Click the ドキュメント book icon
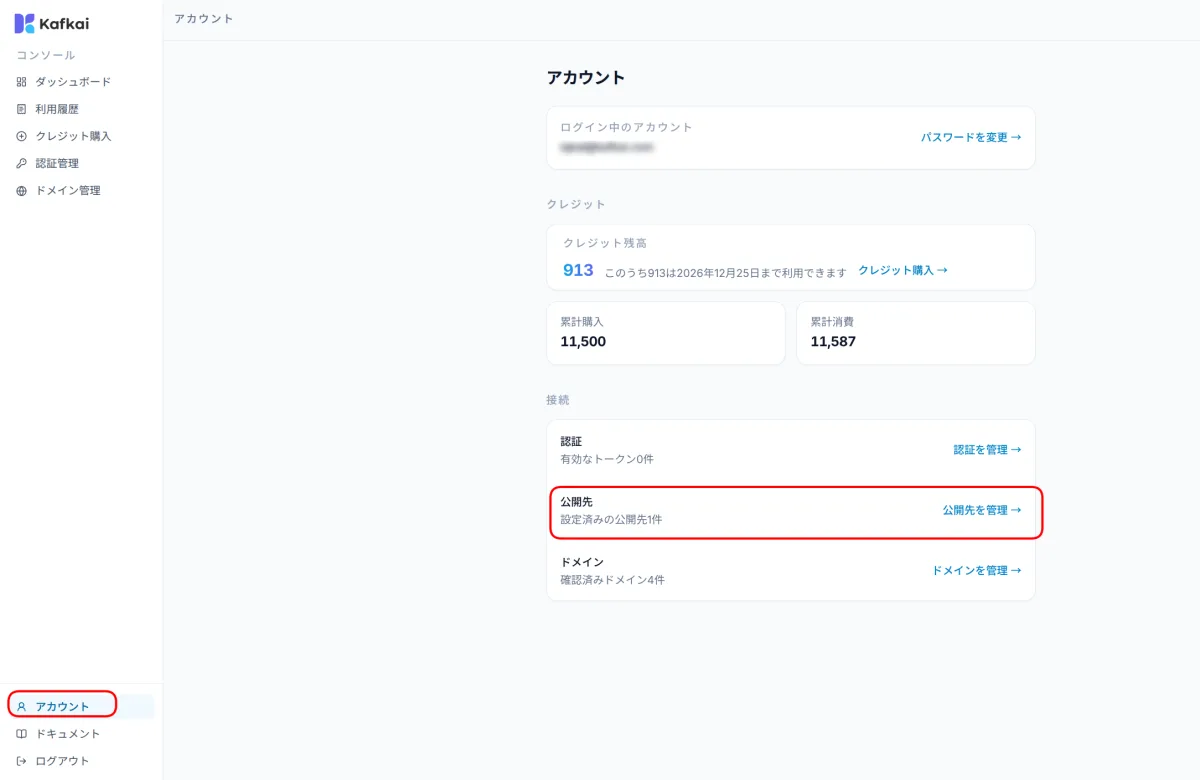Viewport: 1200px width, 780px height. [22, 733]
